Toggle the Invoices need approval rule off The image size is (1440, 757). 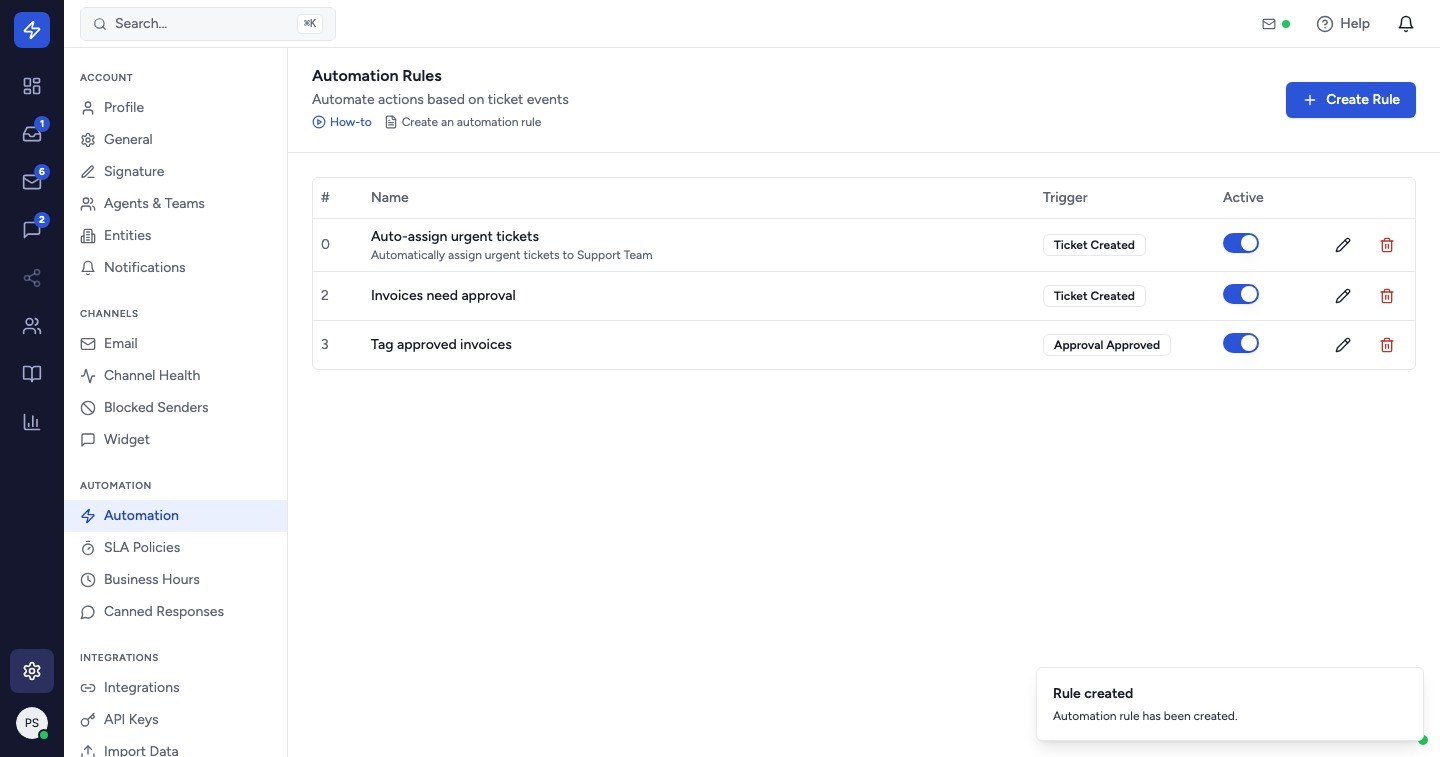pos(1241,295)
